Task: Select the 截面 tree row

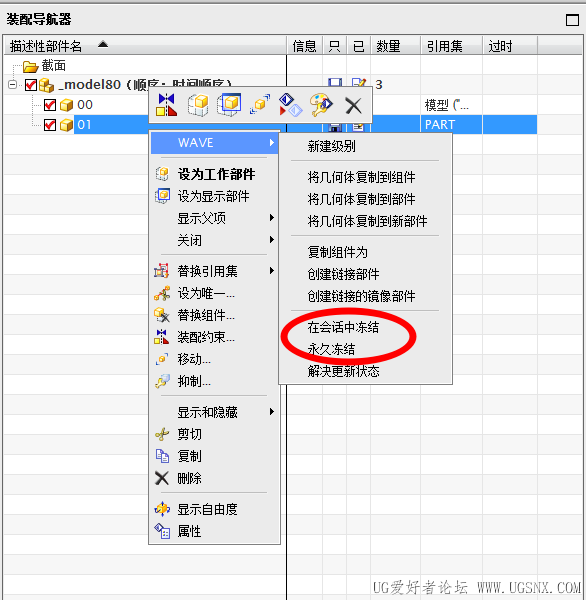Action: click(54, 66)
